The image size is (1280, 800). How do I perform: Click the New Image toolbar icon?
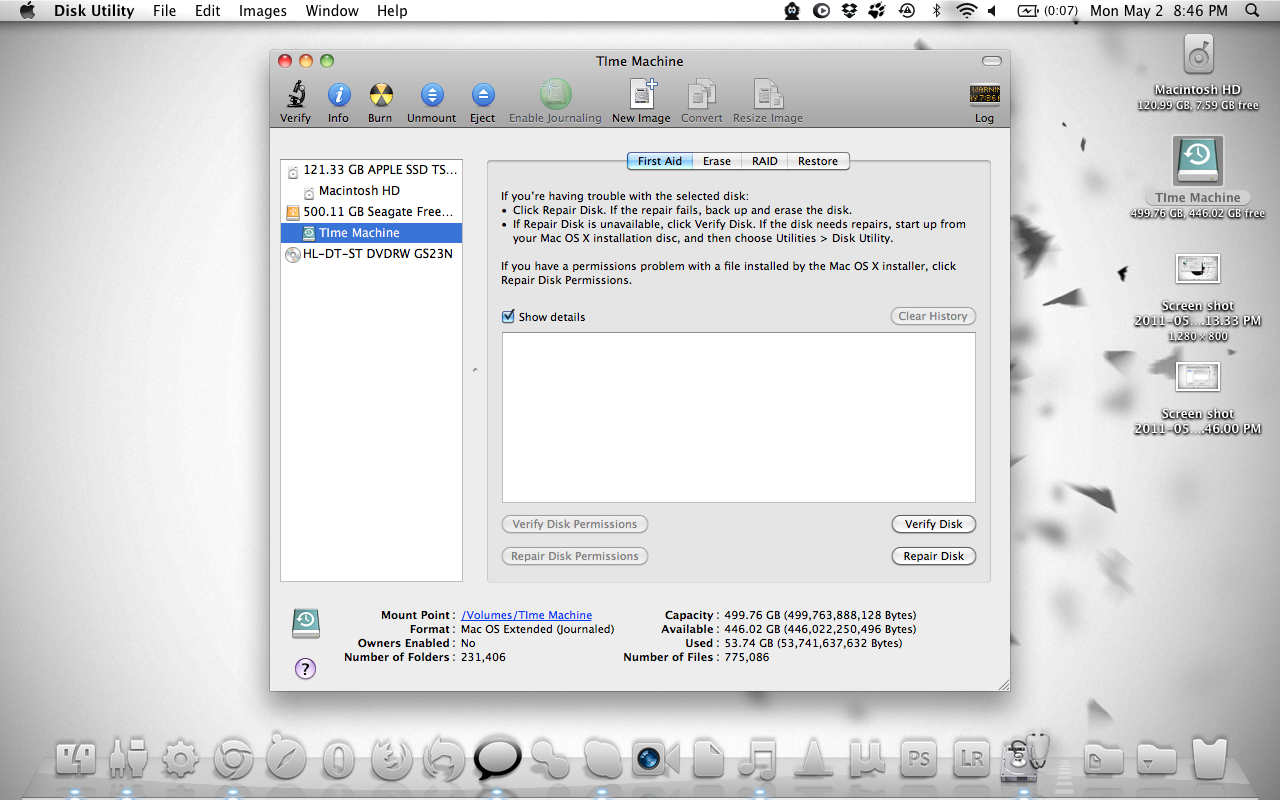pos(642,94)
